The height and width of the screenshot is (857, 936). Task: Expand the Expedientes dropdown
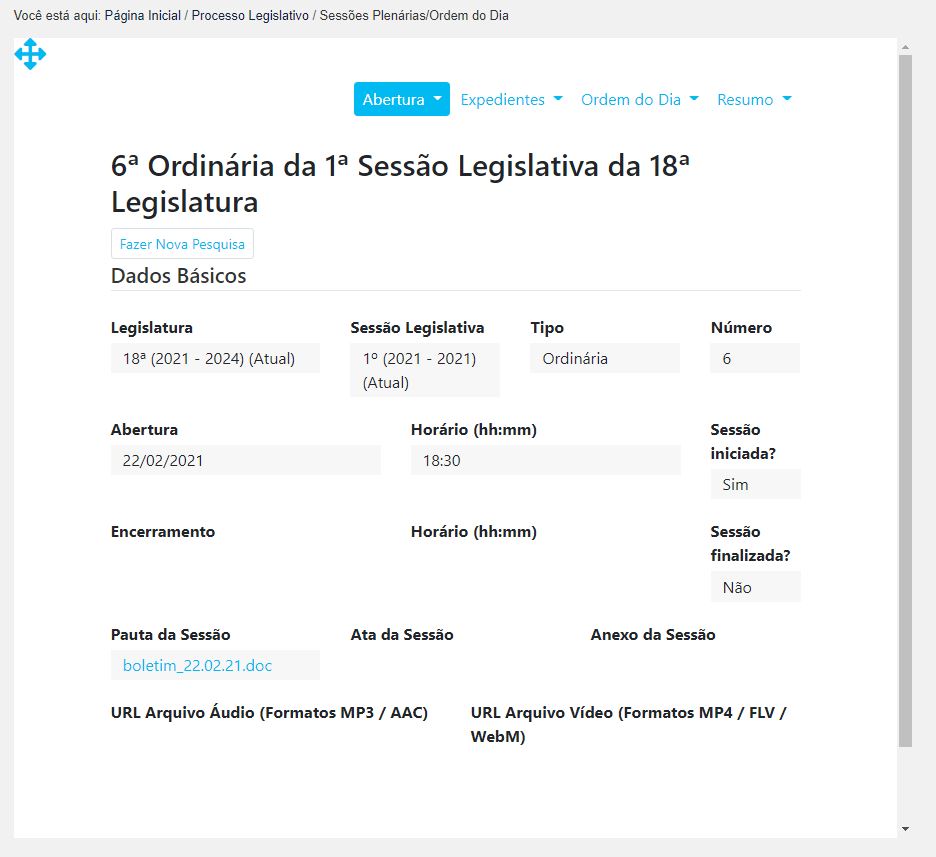click(x=511, y=99)
